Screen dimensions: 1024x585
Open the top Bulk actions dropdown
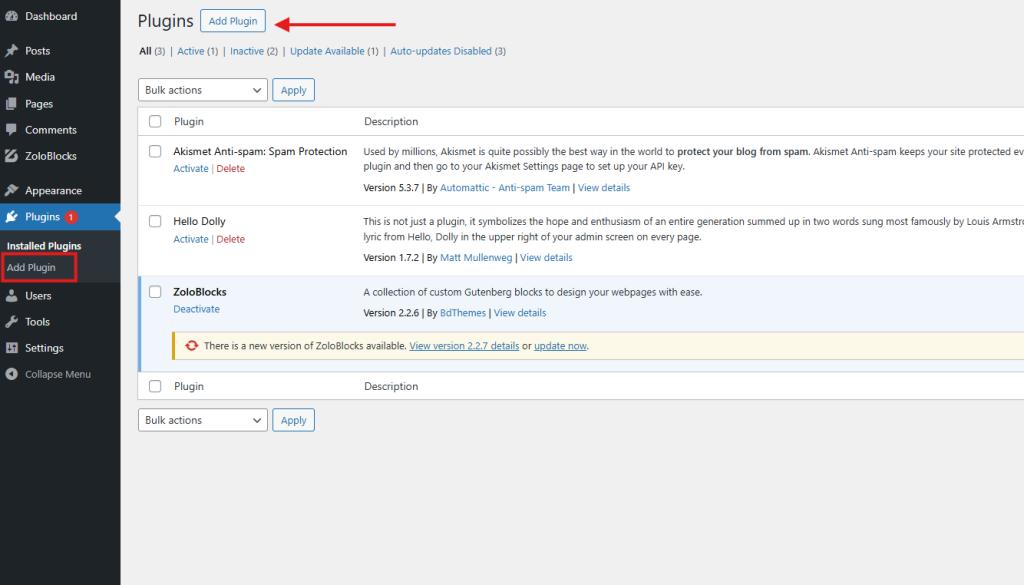point(202,90)
